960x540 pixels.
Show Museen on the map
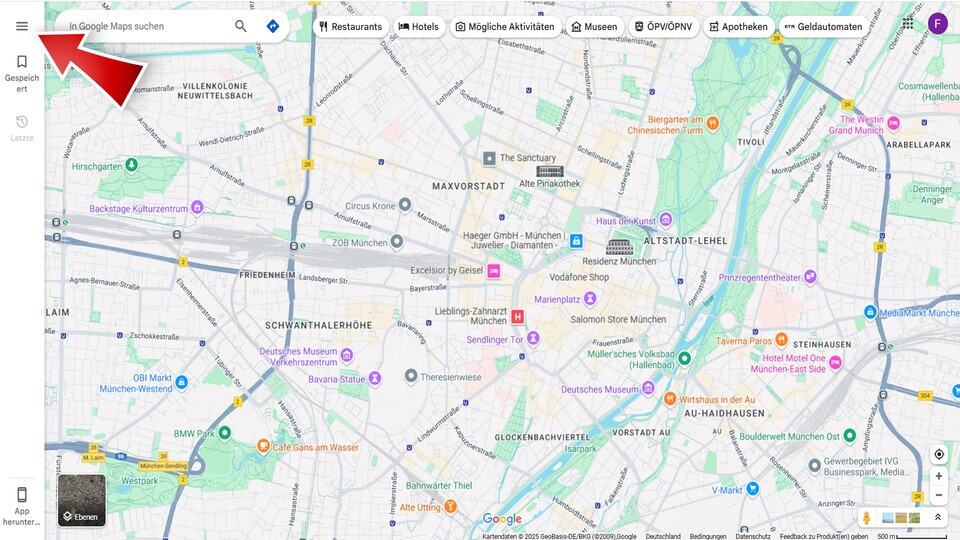[x=594, y=27]
